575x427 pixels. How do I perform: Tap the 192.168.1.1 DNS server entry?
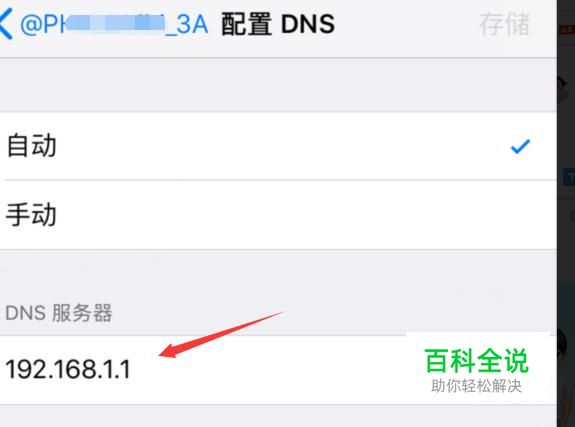[x=278, y=370]
